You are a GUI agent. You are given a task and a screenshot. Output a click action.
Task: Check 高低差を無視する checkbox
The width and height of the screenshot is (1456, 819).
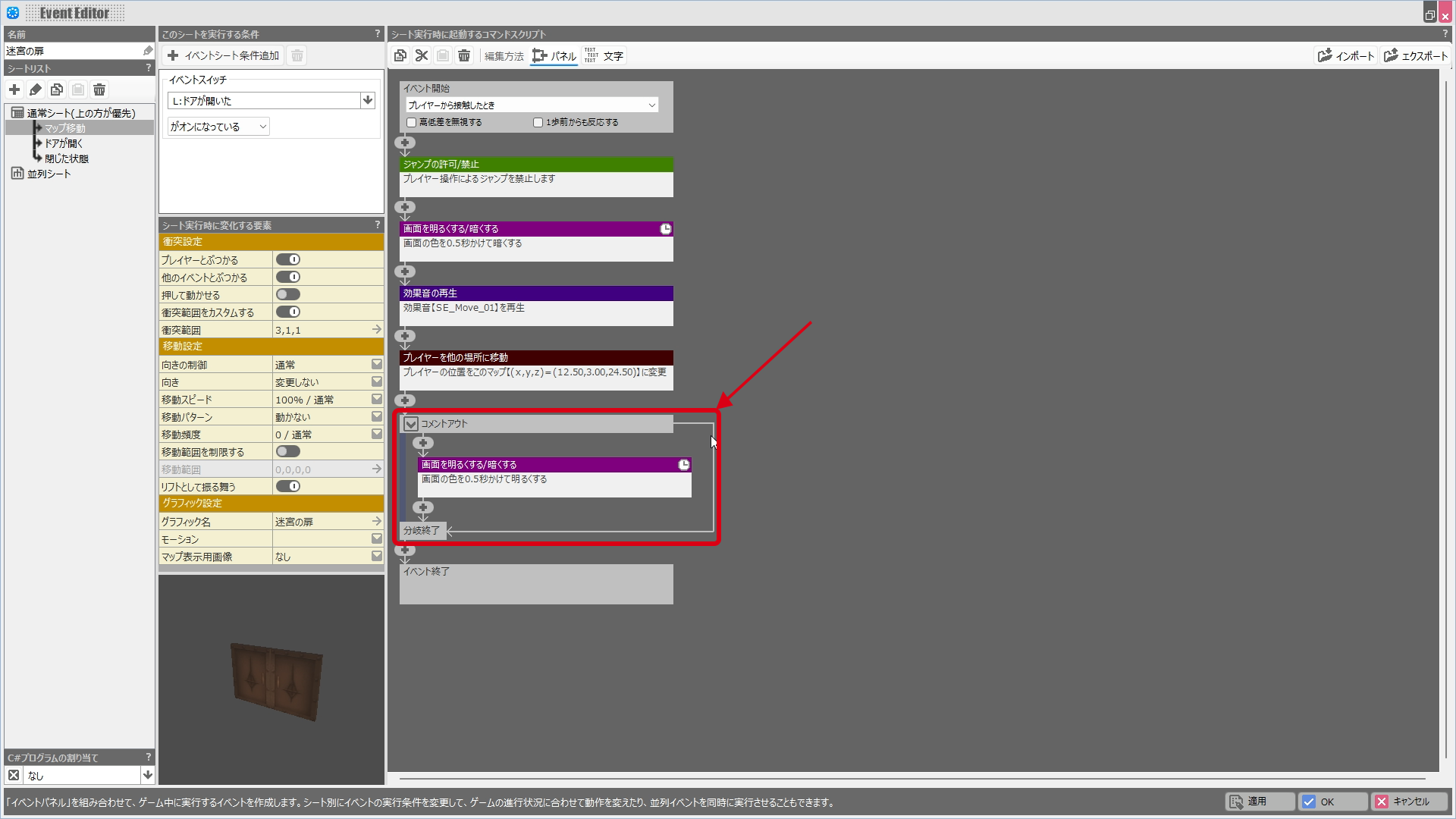coord(411,122)
